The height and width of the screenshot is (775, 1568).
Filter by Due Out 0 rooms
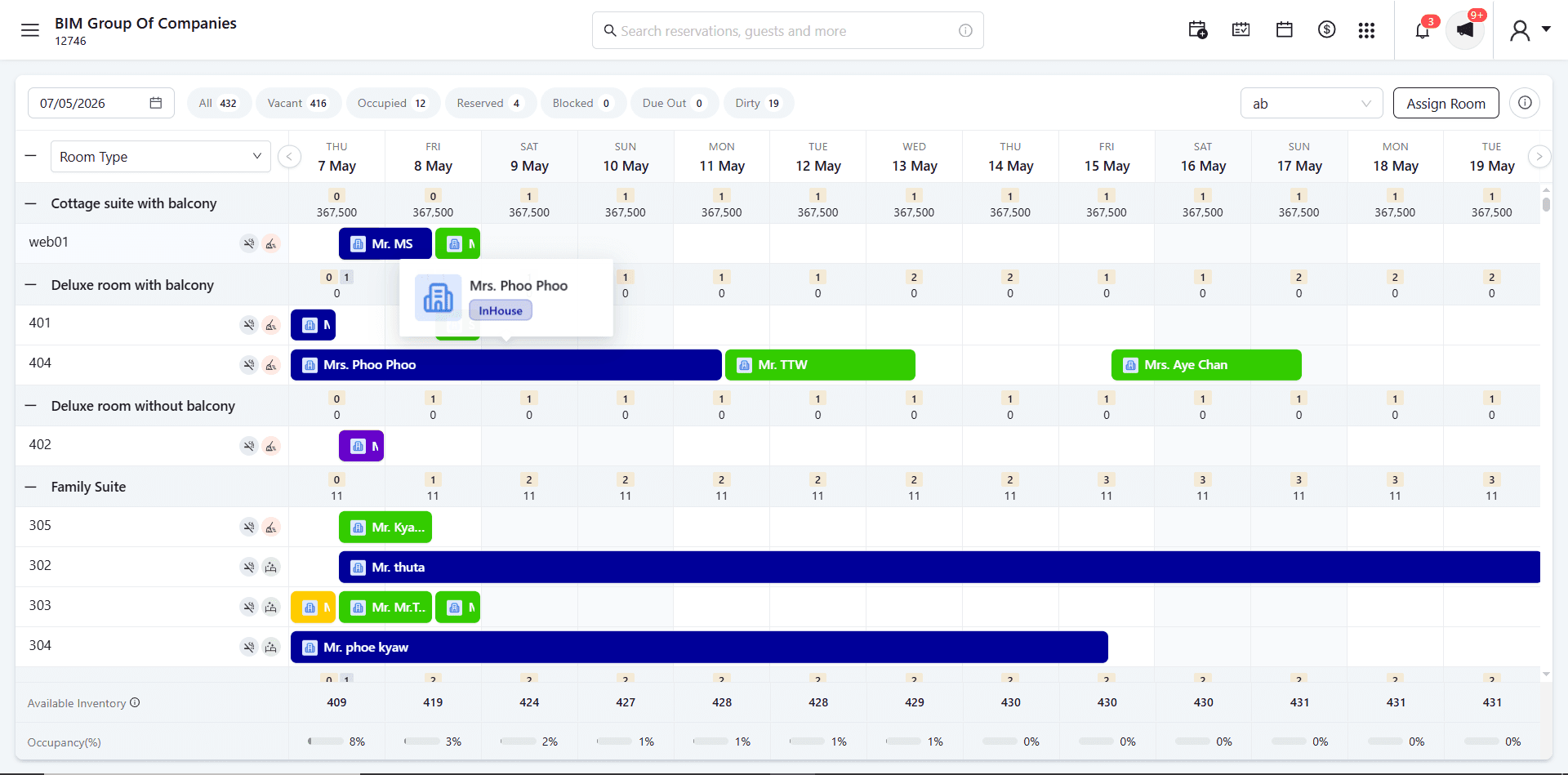pyautogui.click(x=673, y=103)
